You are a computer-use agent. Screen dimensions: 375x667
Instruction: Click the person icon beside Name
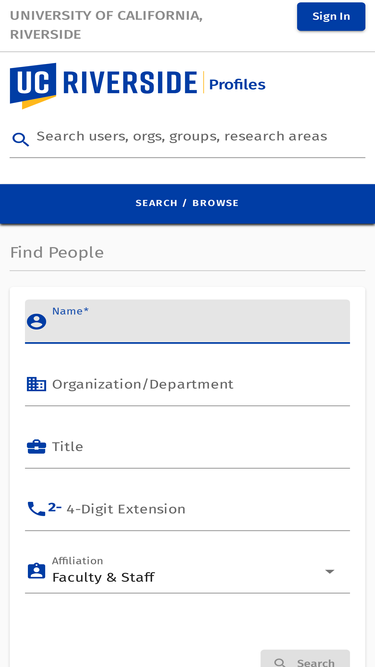click(x=37, y=322)
